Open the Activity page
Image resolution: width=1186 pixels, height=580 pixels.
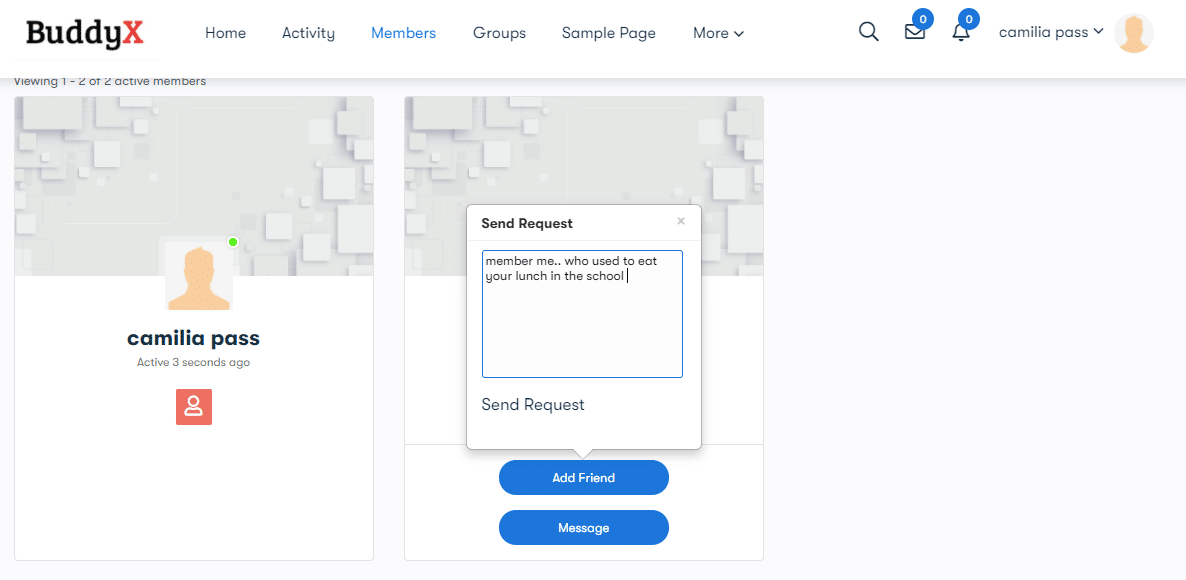[307, 33]
